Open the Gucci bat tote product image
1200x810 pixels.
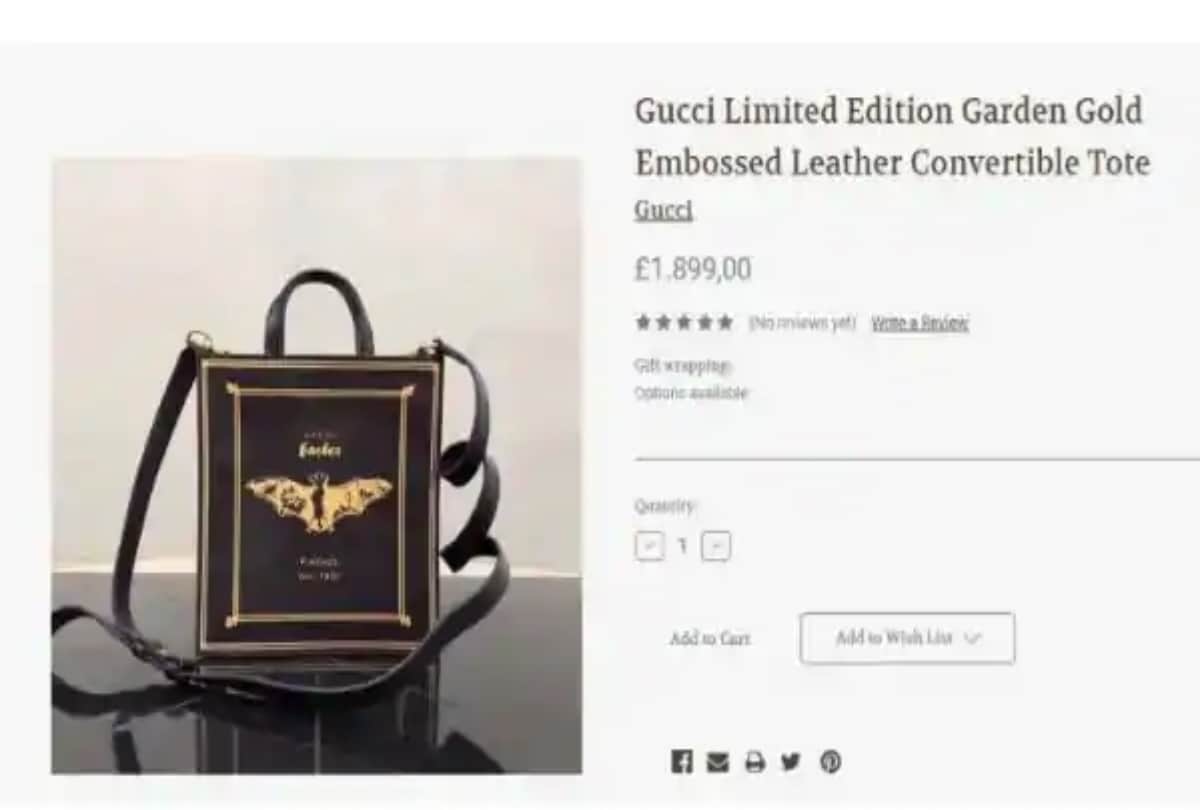pos(316,466)
